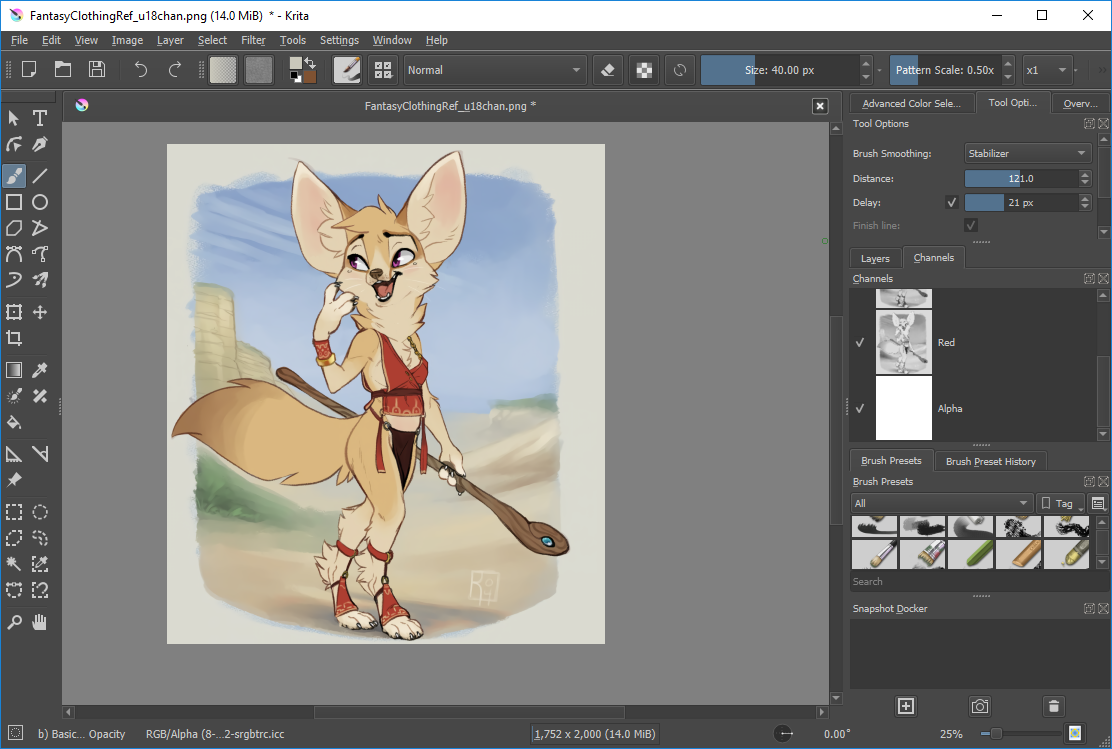Expand the Stabilizer brush smoothing dropdown
This screenshot has width=1112, height=749.
[x=1028, y=153]
